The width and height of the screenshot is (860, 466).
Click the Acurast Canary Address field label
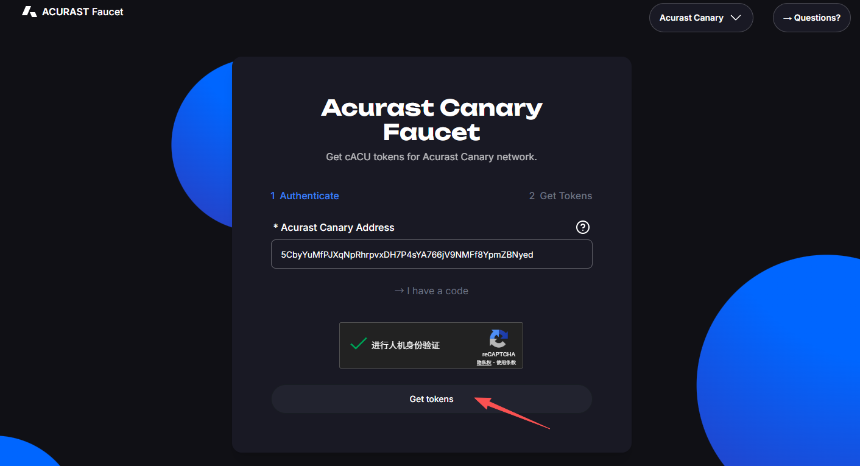(333, 228)
